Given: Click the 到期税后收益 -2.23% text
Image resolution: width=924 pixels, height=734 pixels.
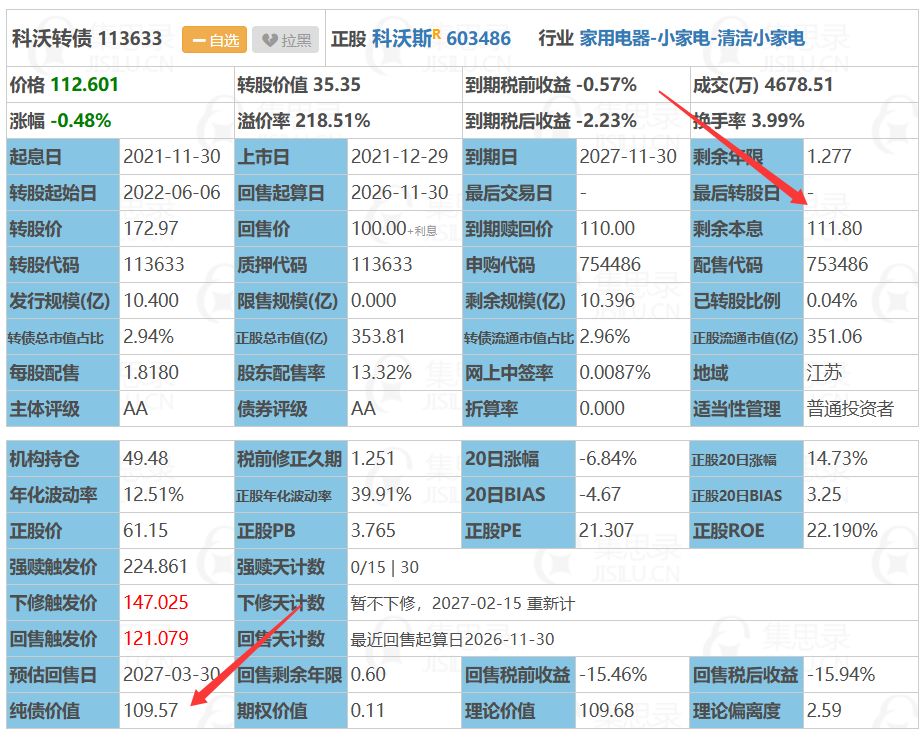Looking at the screenshot, I should tap(550, 121).
